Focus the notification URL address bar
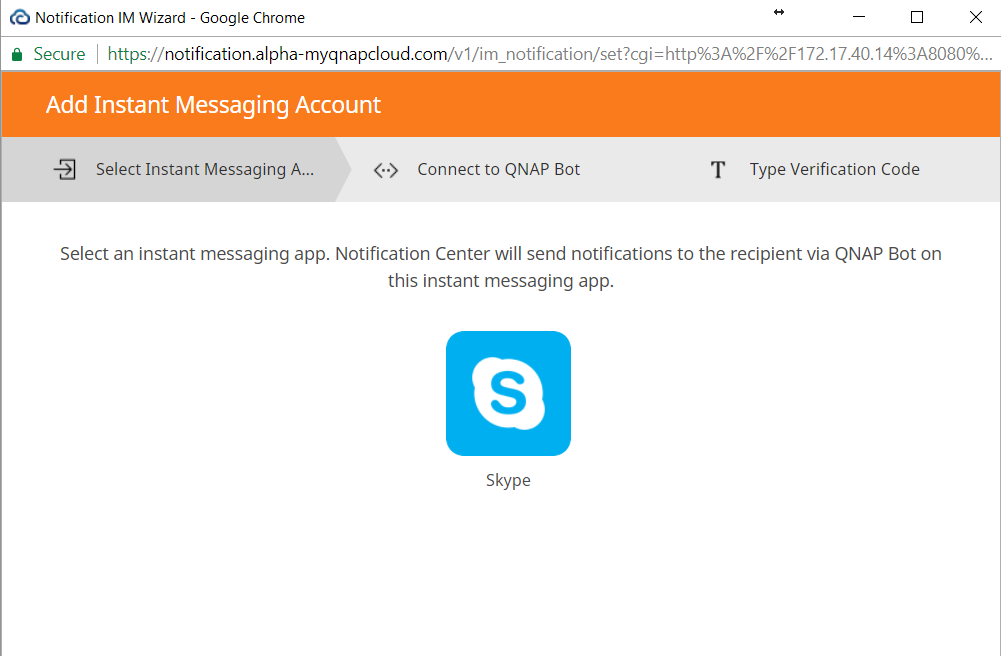Screen dimensions: 1001x656 click(550, 54)
